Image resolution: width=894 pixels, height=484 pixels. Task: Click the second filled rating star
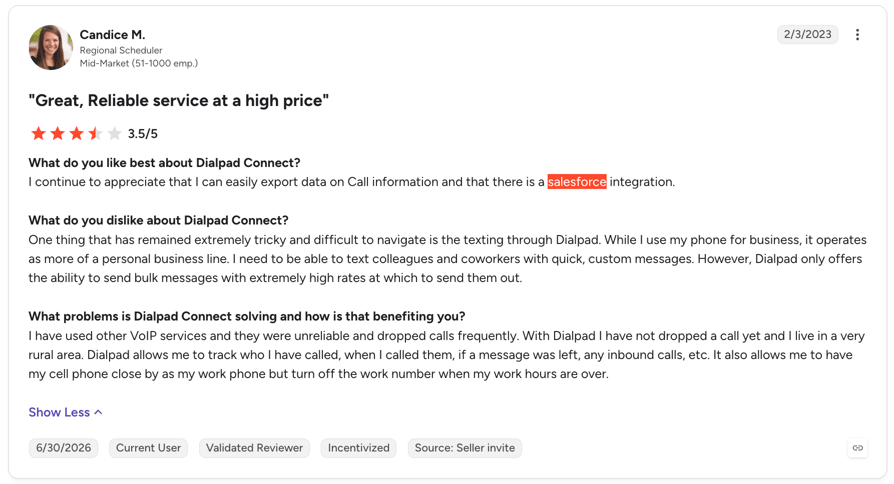(x=58, y=133)
